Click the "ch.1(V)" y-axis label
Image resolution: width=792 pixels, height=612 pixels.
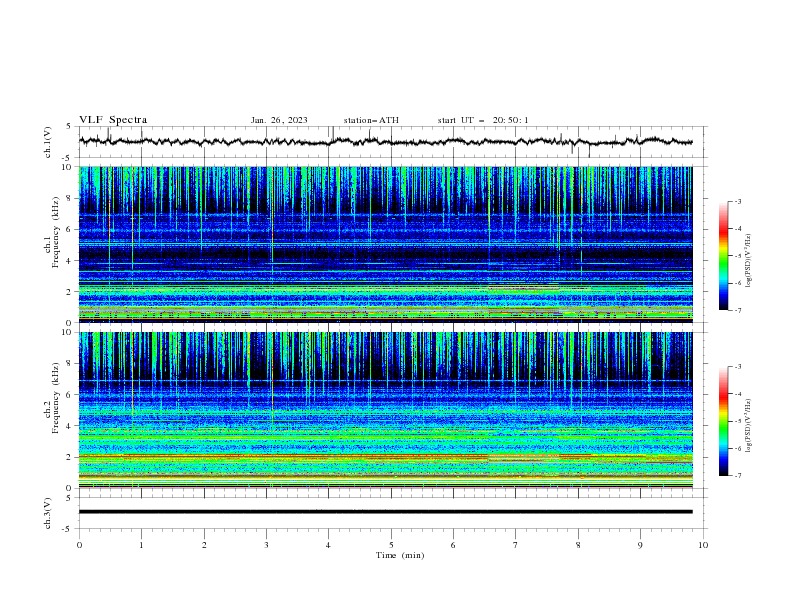[48, 142]
